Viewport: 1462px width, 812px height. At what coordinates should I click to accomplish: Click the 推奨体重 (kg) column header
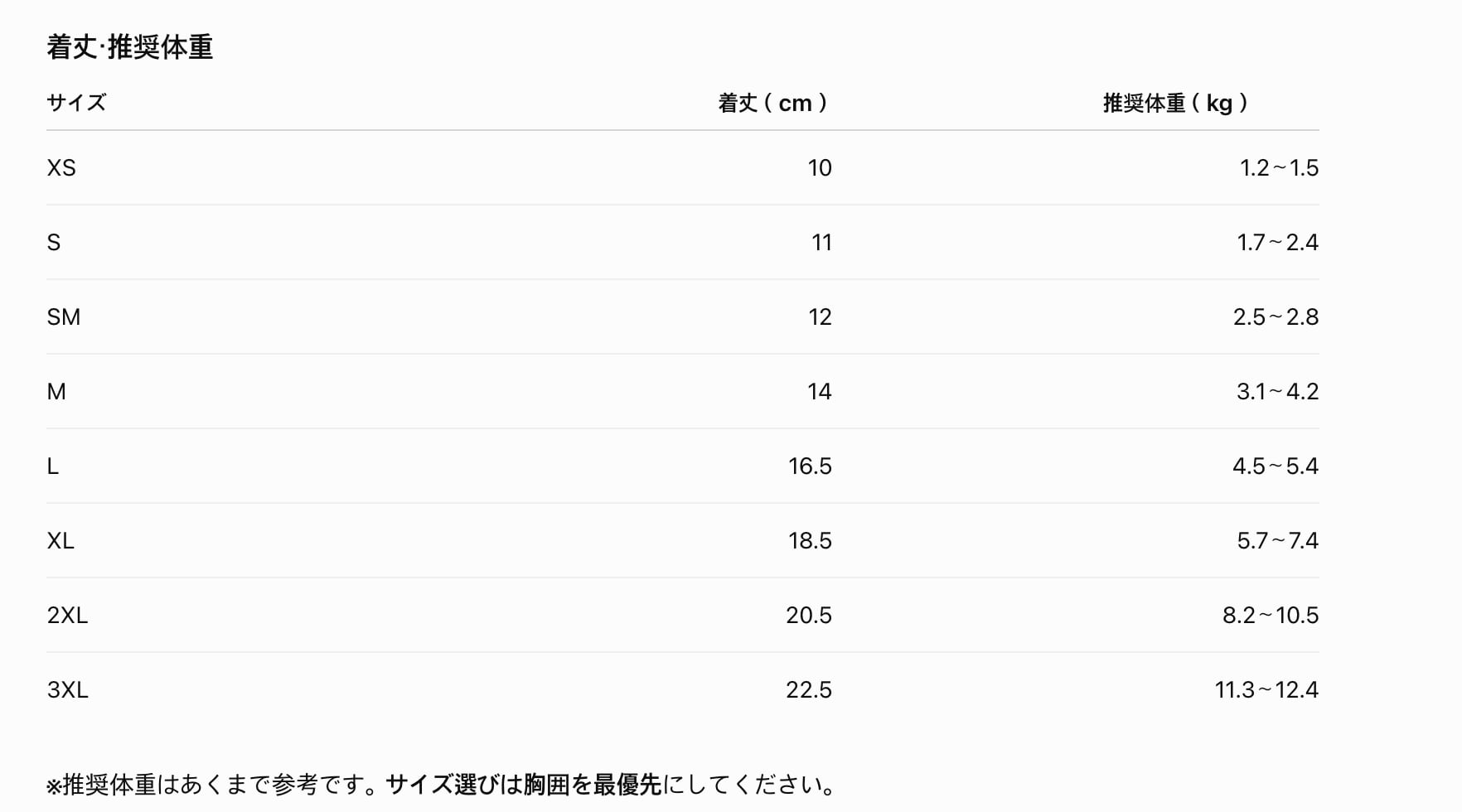point(1176,103)
